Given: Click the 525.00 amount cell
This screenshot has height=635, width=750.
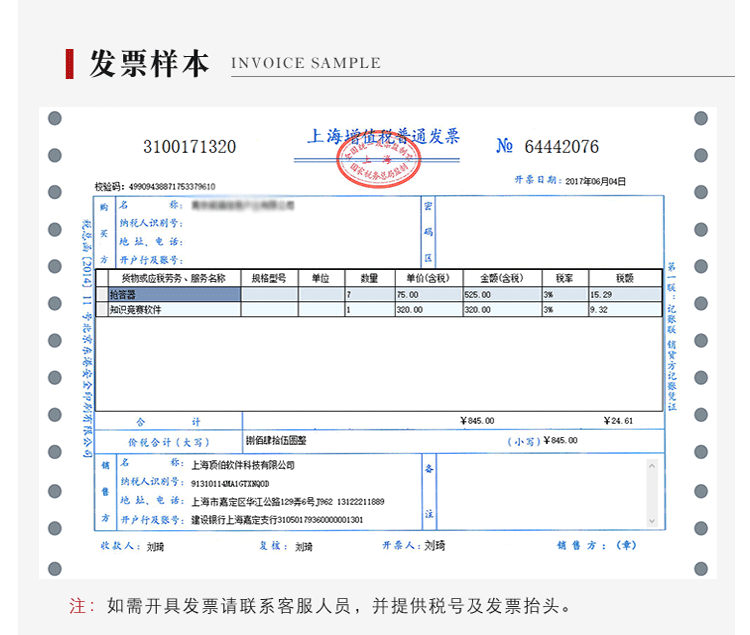Looking at the screenshot, I should pyautogui.click(x=478, y=295).
